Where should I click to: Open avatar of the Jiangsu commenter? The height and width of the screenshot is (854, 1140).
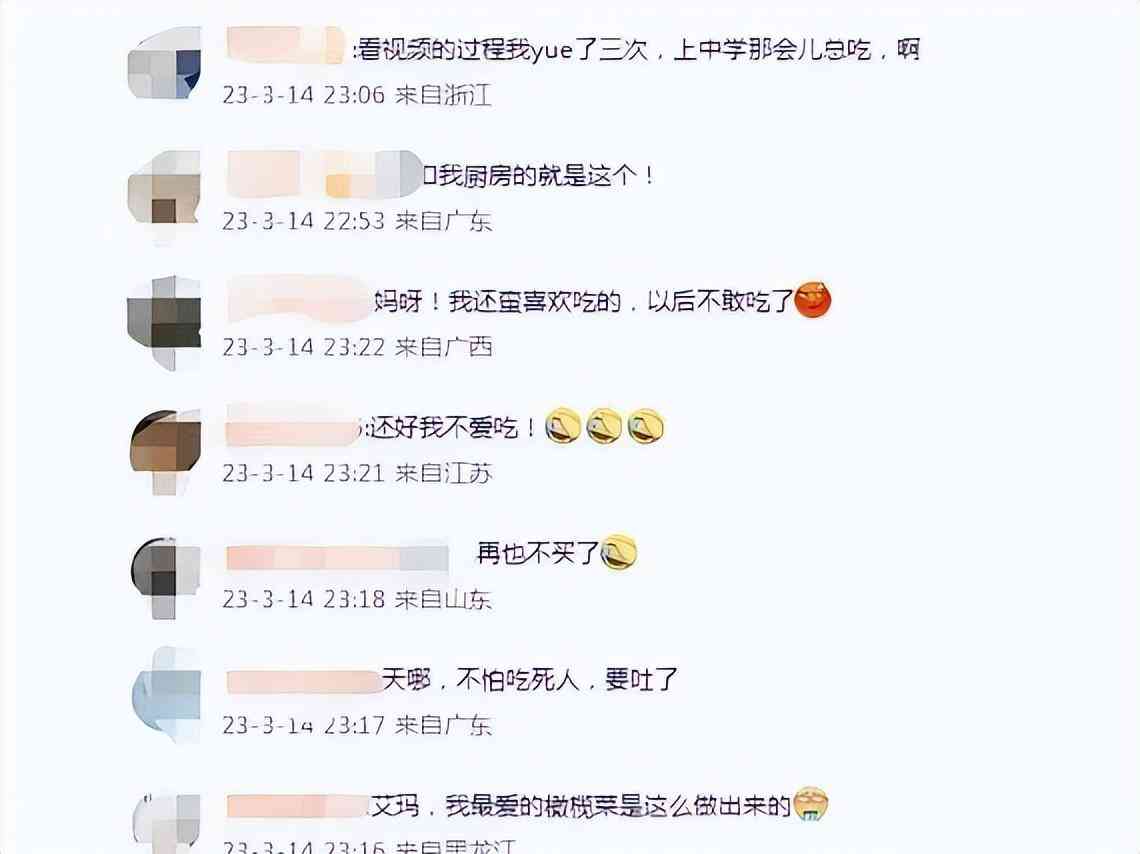[166, 451]
